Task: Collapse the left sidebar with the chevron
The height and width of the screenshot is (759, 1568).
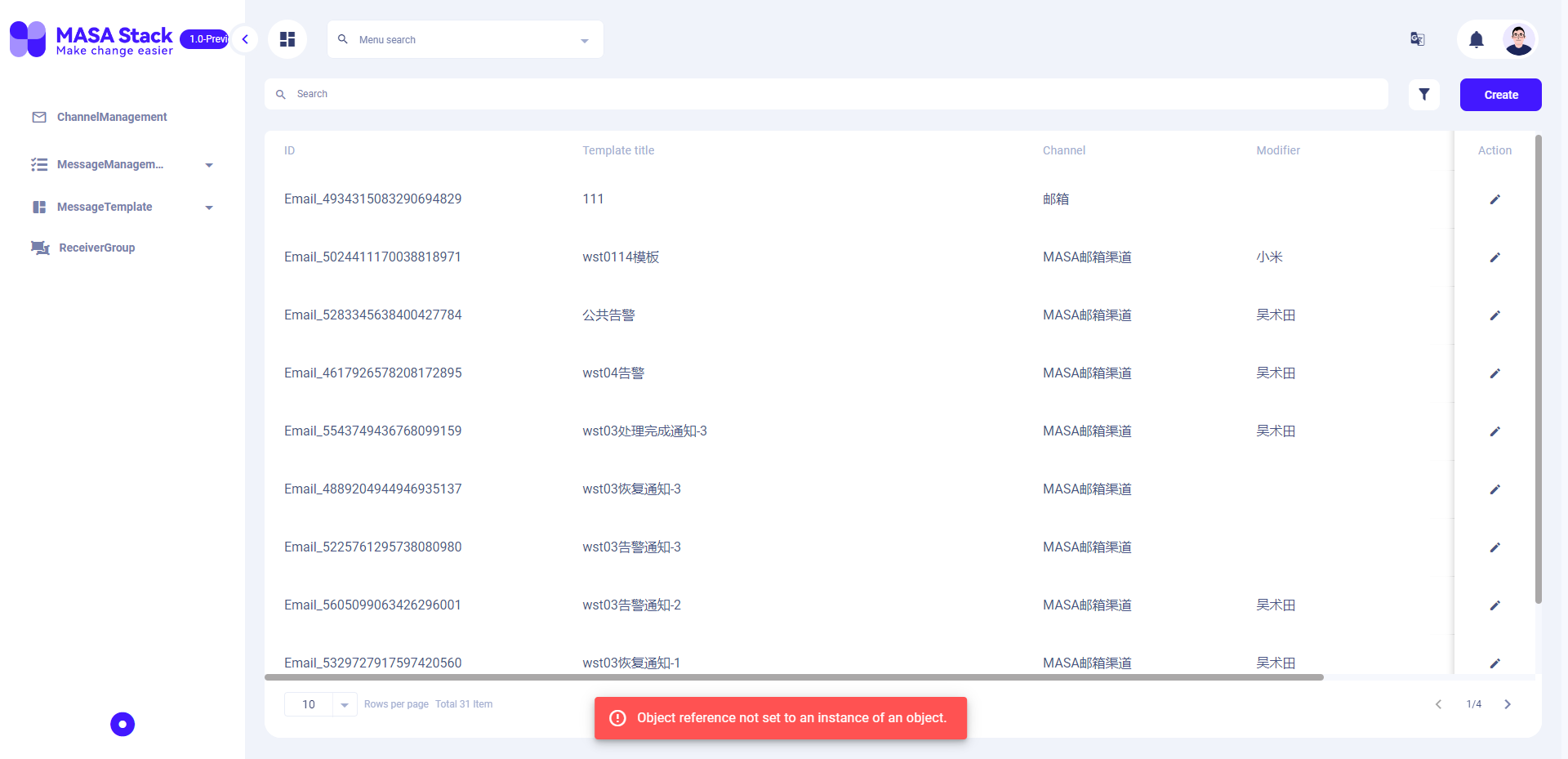Action: pyautogui.click(x=244, y=38)
